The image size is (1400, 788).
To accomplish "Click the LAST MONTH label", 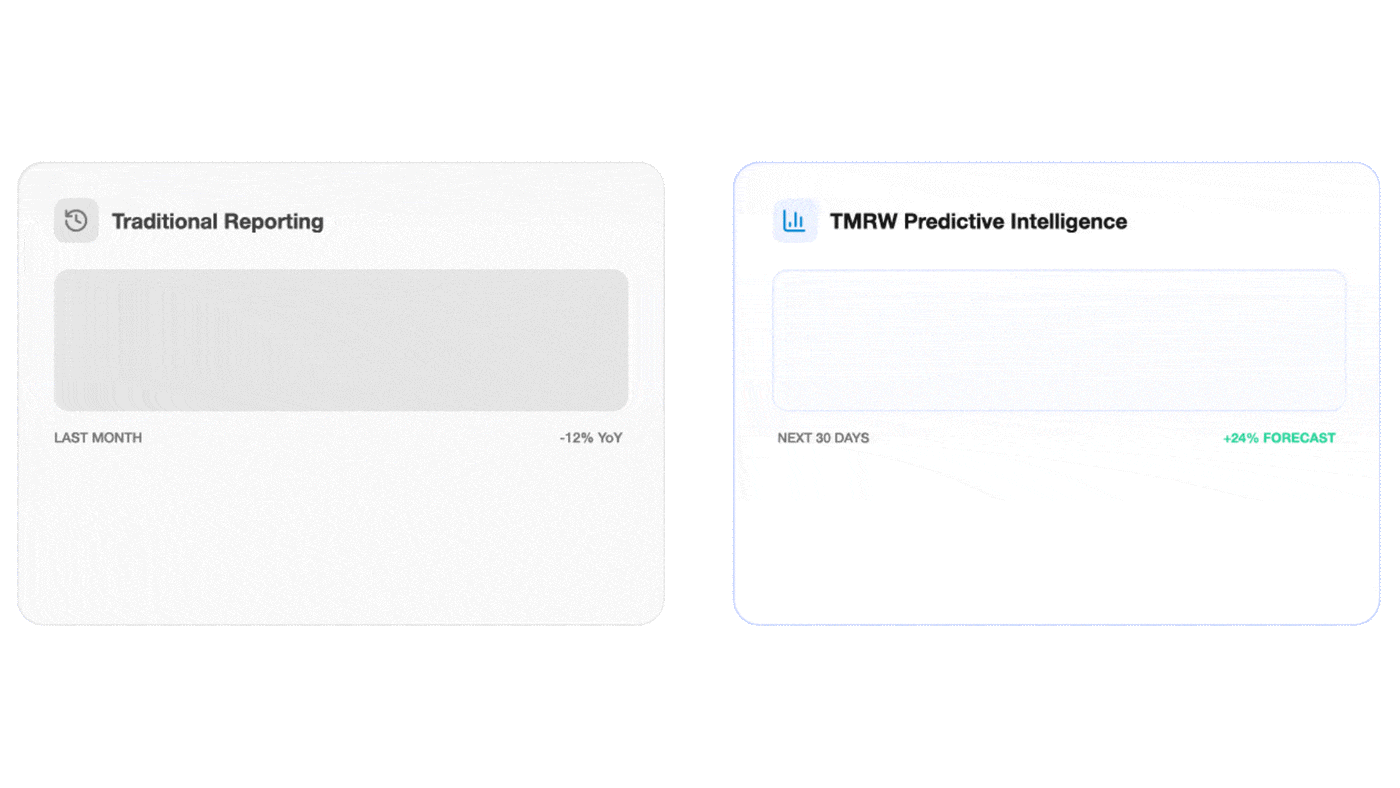I will point(98,438).
